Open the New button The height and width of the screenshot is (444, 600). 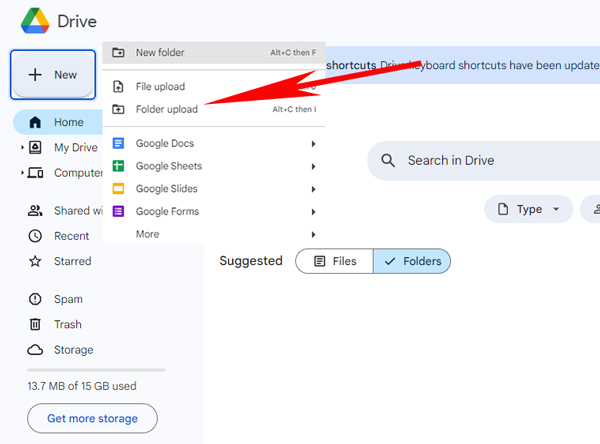point(53,75)
